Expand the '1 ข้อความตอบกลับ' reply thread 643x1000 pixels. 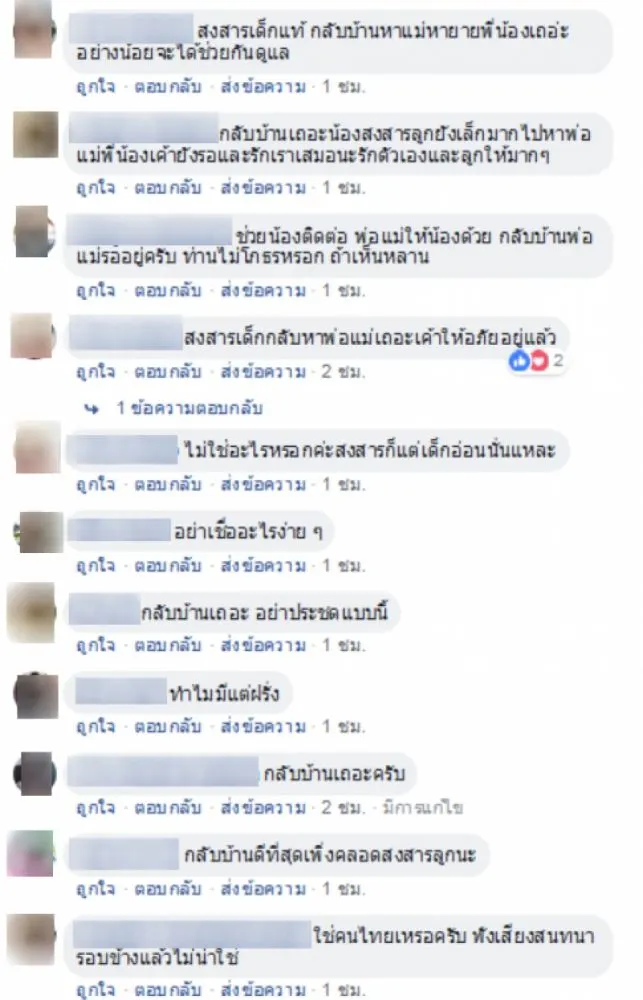pyautogui.click(x=189, y=408)
